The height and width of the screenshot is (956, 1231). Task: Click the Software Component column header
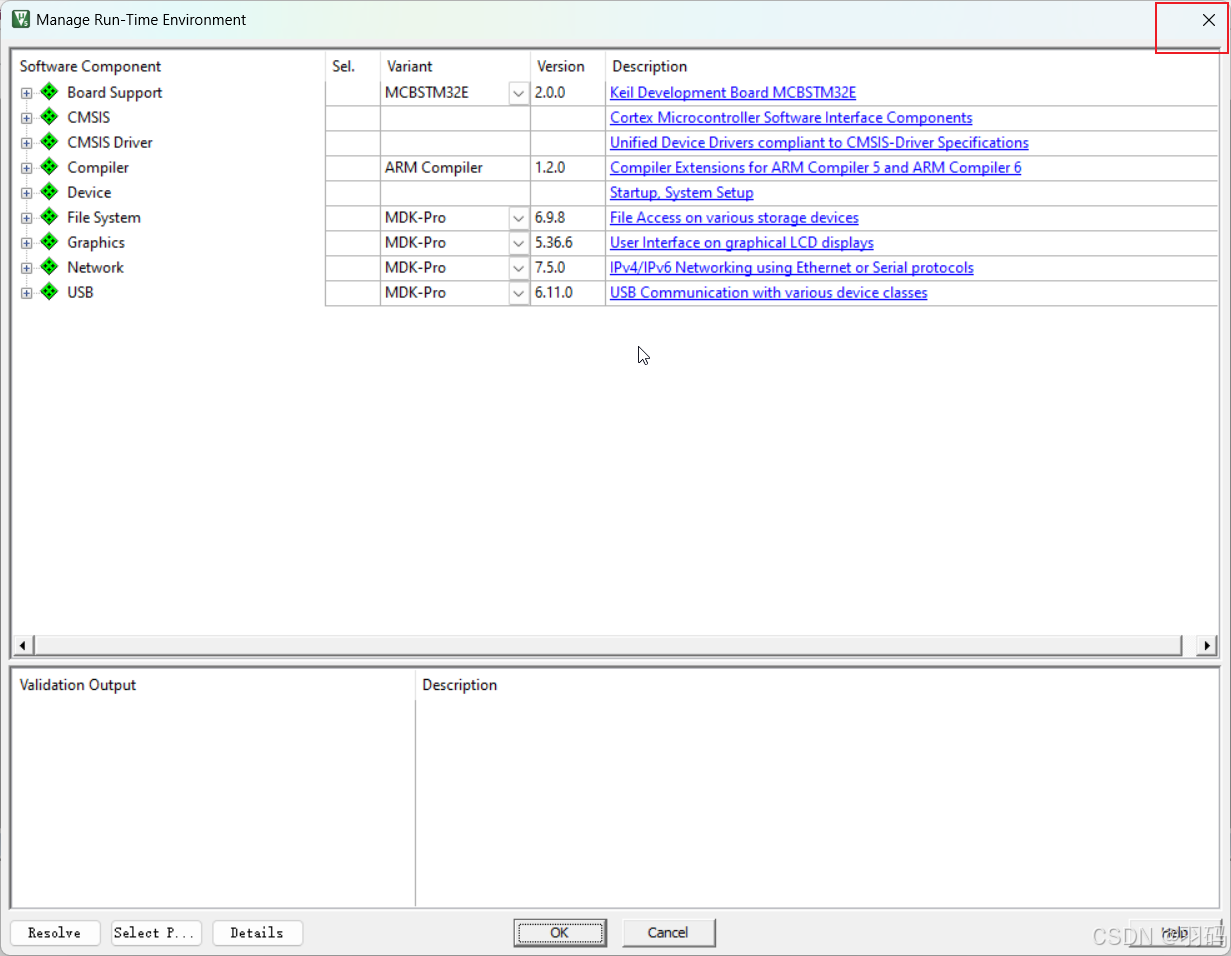click(x=90, y=66)
